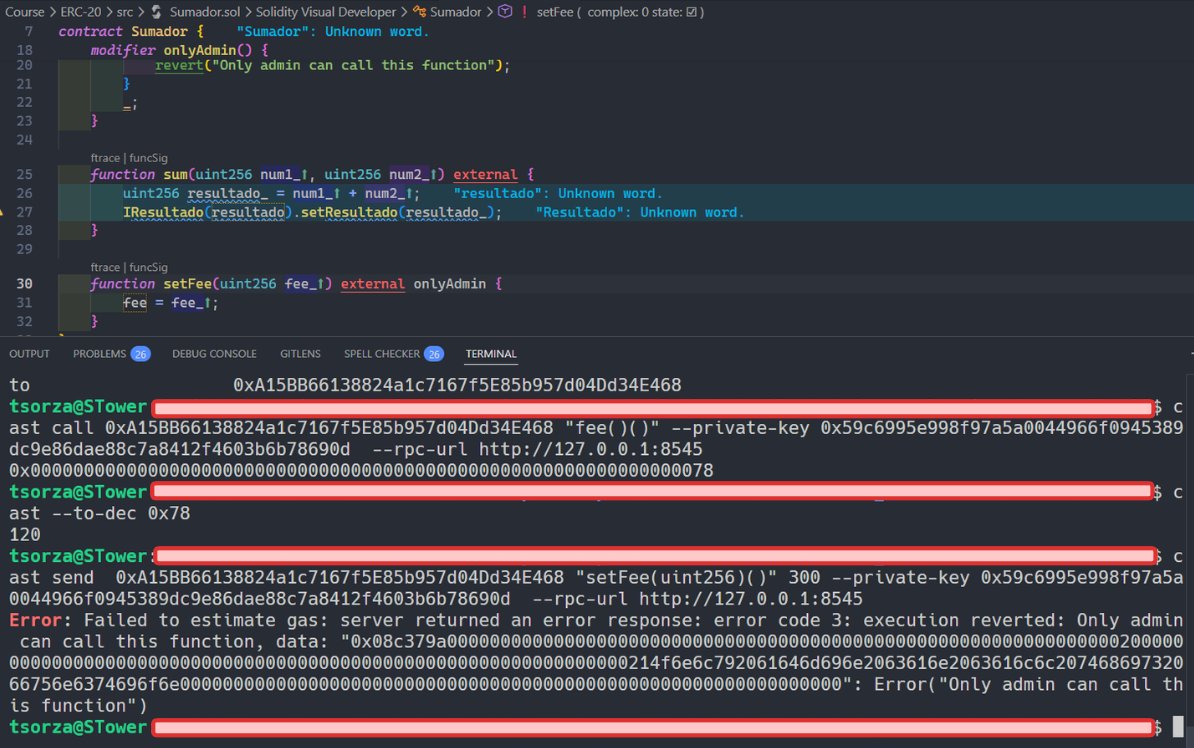Click line number 27 in the gutter
1194x748 pixels.
24,212
